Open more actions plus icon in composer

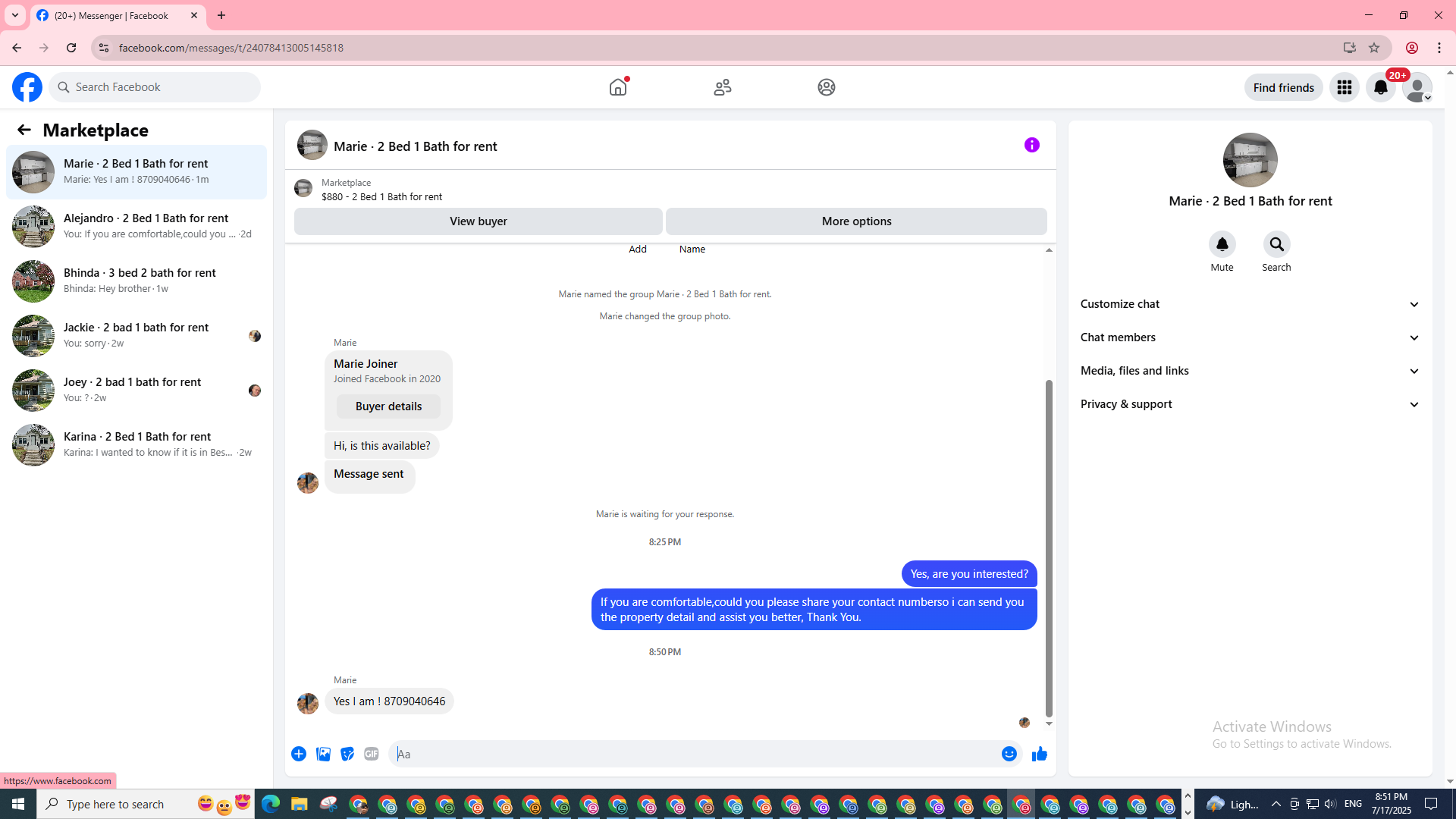pyautogui.click(x=299, y=754)
